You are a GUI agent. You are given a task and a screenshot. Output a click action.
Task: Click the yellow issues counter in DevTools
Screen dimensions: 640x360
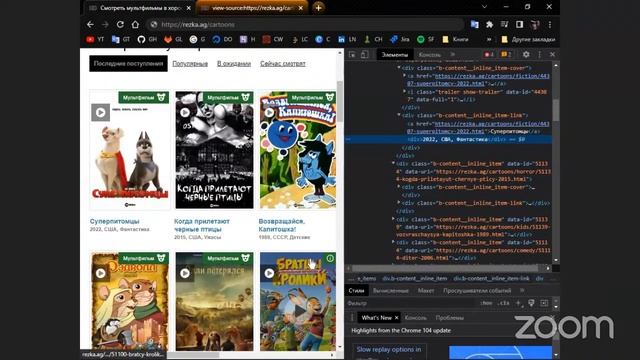506,54
